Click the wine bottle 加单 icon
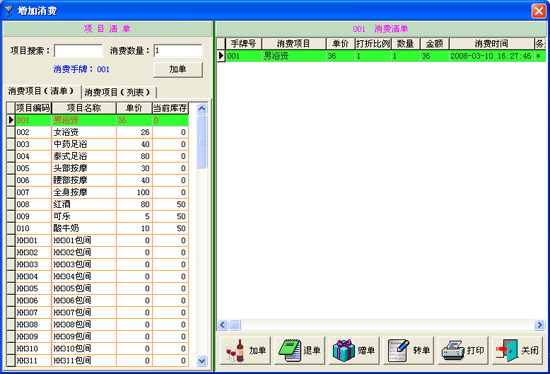This screenshot has height=374, width=550. [235, 350]
